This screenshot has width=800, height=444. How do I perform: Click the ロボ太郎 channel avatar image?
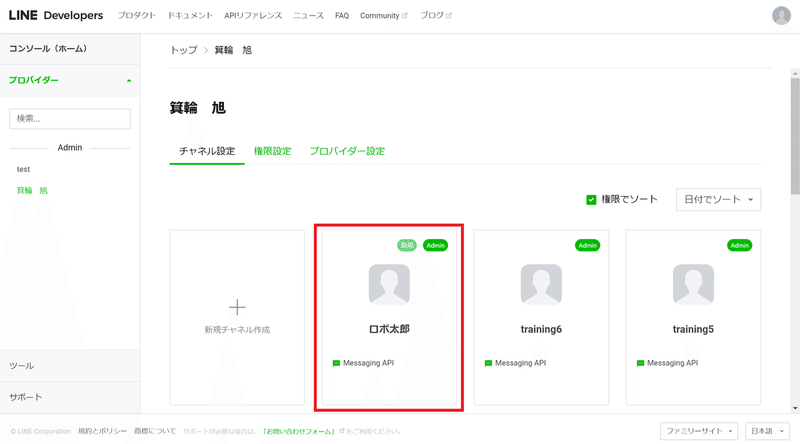[x=389, y=284]
